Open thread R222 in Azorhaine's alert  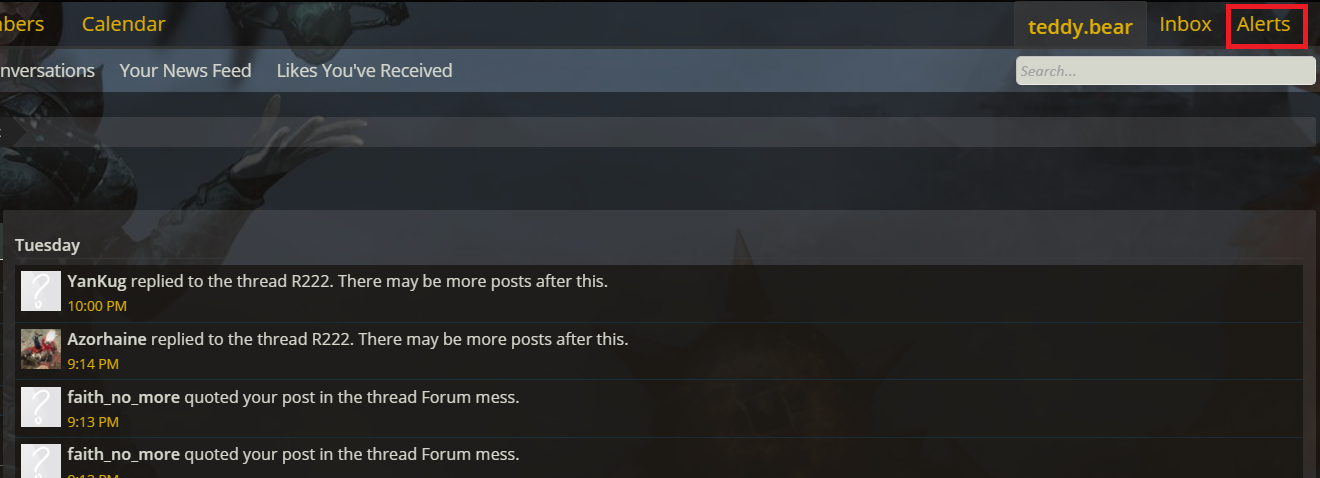tap(334, 339)
